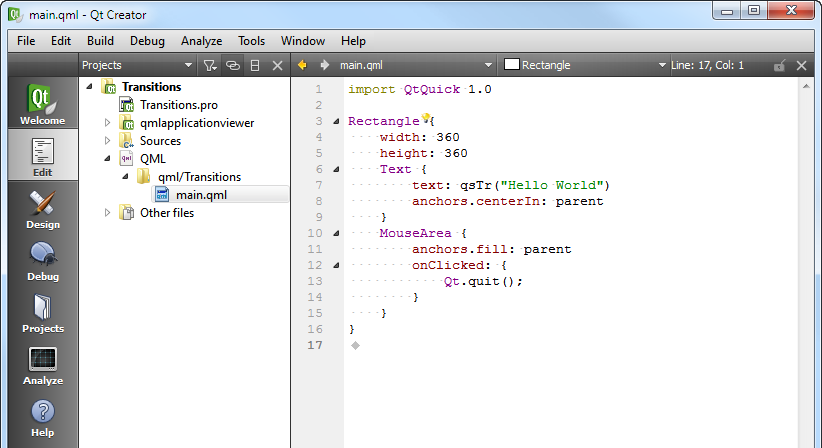Click line number 17 in the gutter
822x448 pixels.
315,345
